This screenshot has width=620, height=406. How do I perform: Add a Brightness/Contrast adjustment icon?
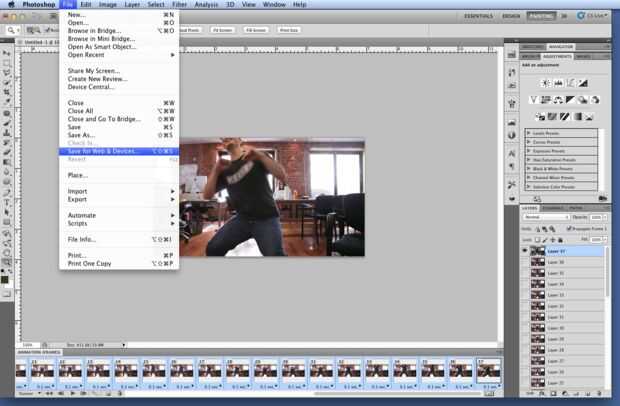(546, 83)
